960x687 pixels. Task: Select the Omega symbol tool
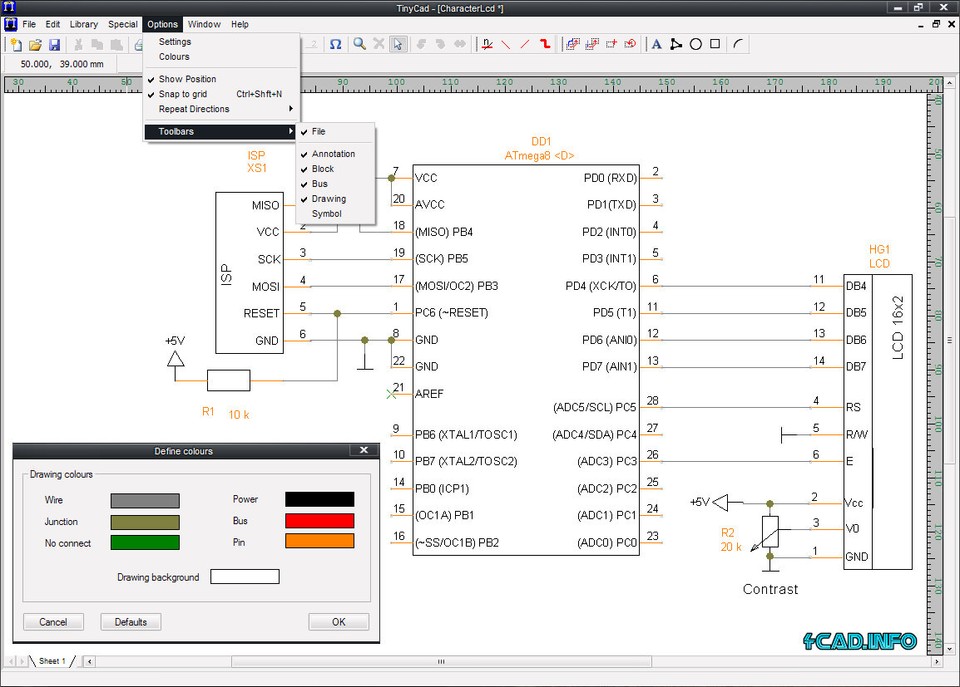336,44
